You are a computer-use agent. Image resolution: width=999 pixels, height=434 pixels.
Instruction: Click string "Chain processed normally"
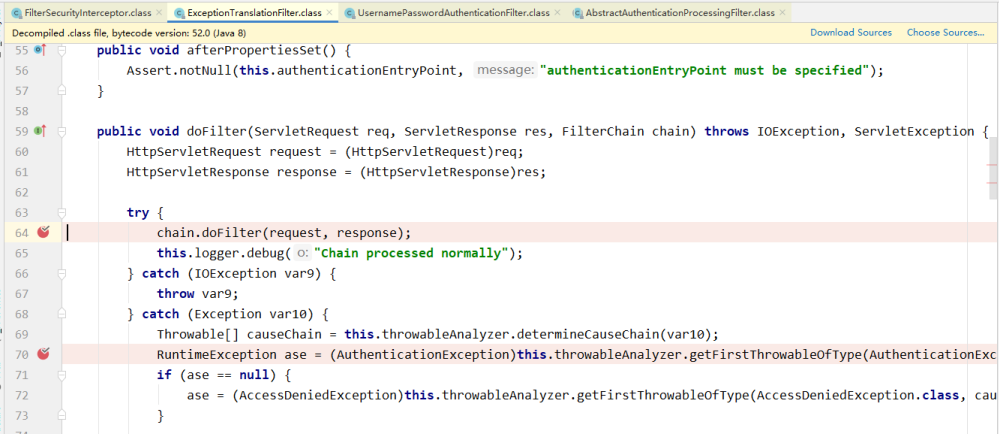[x=413, y=253]
